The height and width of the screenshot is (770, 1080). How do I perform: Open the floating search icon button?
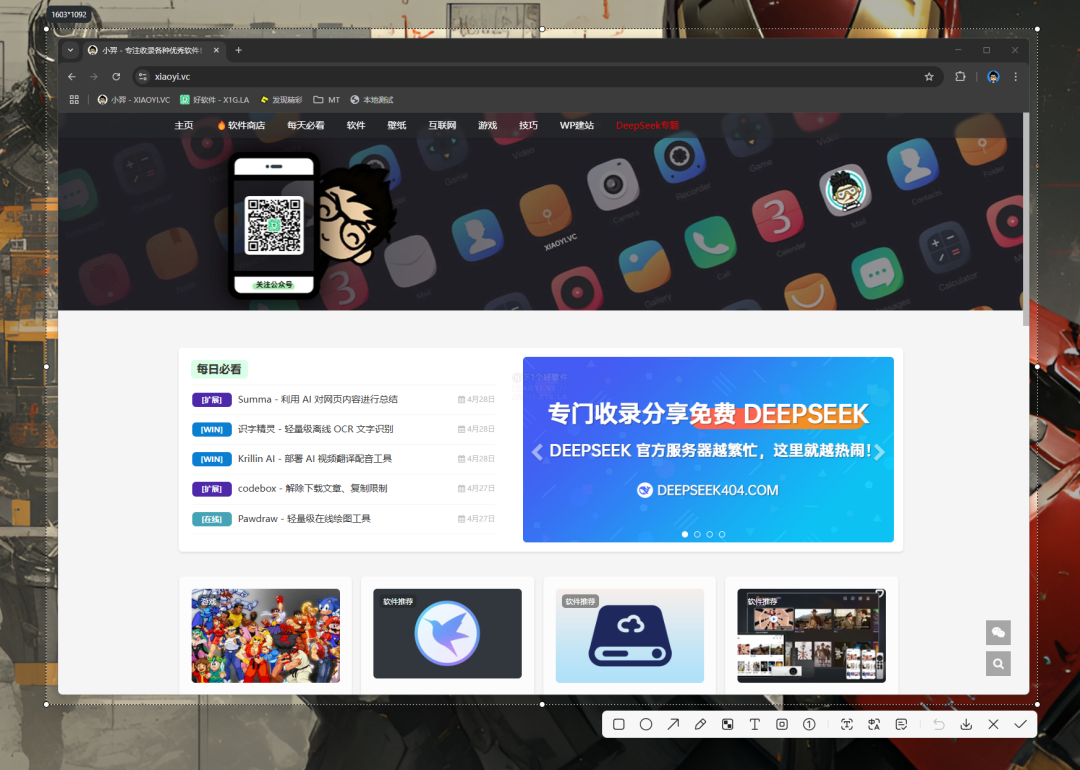tap(998, 664)
